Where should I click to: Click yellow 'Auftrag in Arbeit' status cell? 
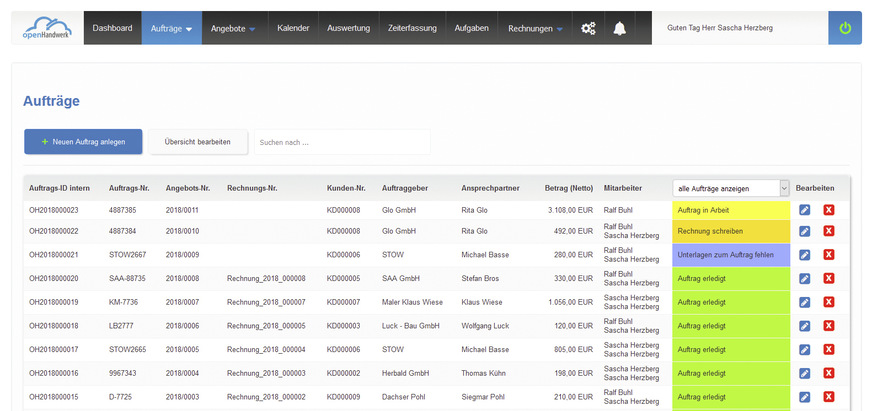(730, 210)
